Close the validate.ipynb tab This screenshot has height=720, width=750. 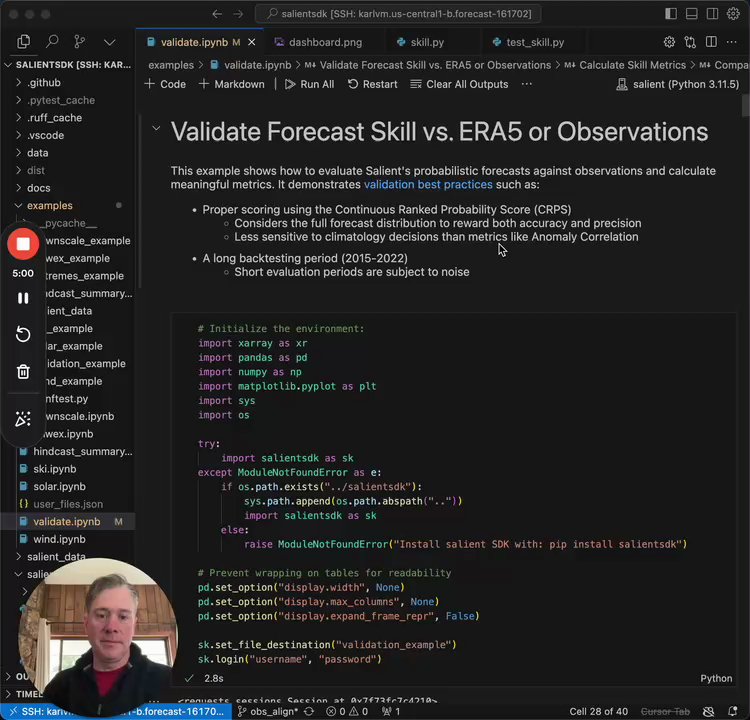tap(252, 43)
